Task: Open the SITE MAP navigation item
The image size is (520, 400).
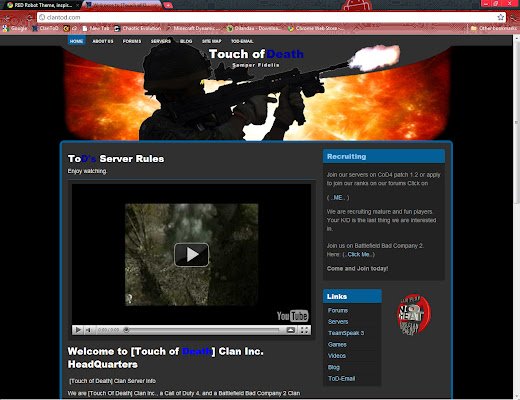Action: pyautogui.click(x=212, y=41)
